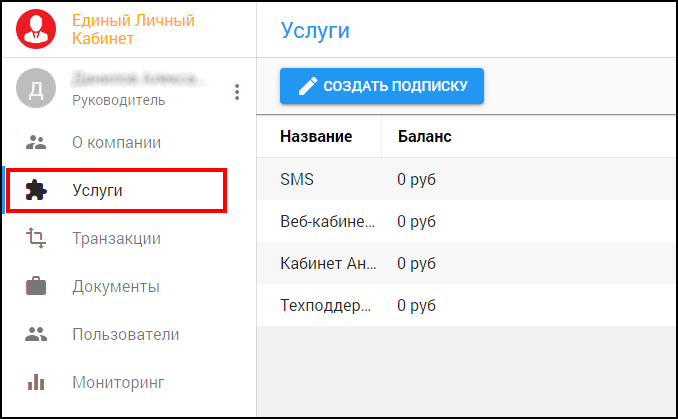678x419 pixels.
Task: Open the three-dot user options menu
Action: click(x=237, y=92)
